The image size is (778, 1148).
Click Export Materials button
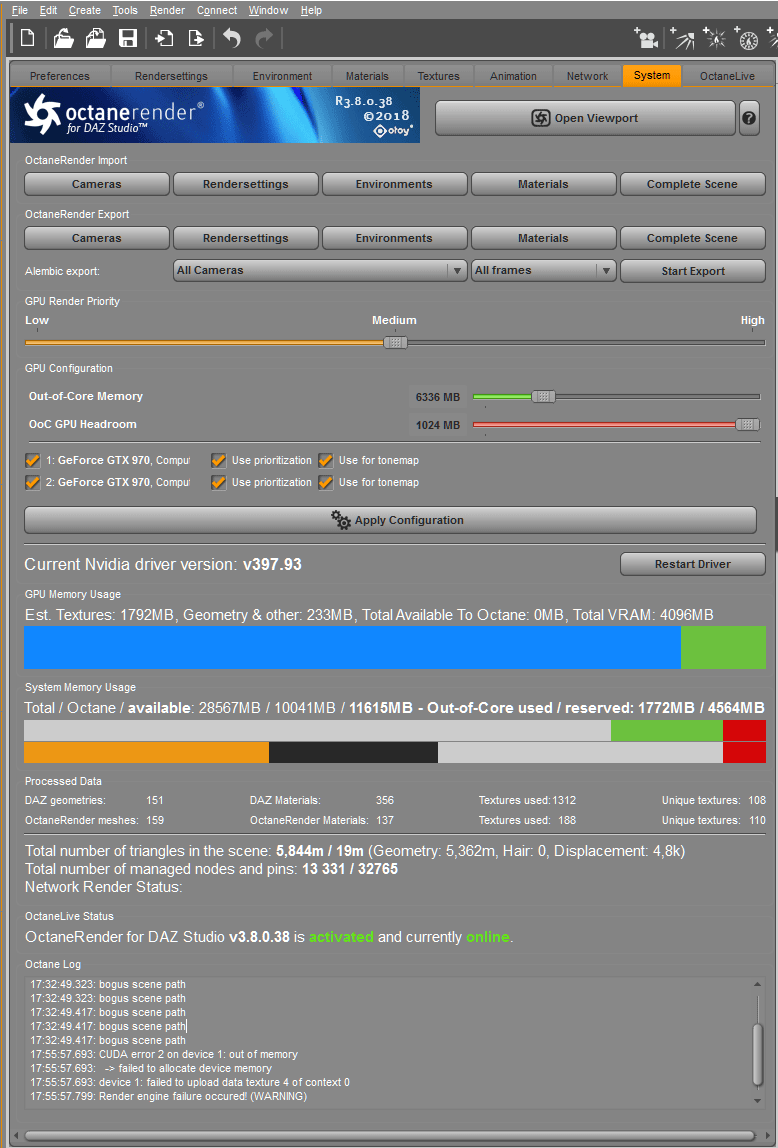(543, 238)
